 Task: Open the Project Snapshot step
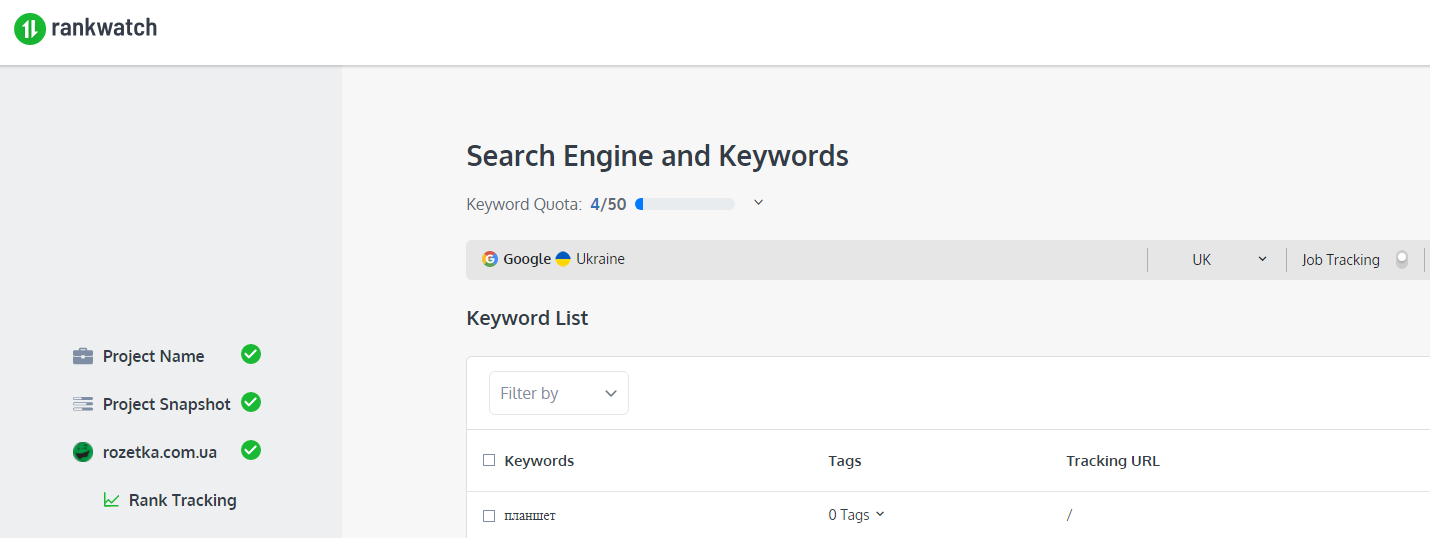[166, 404]
